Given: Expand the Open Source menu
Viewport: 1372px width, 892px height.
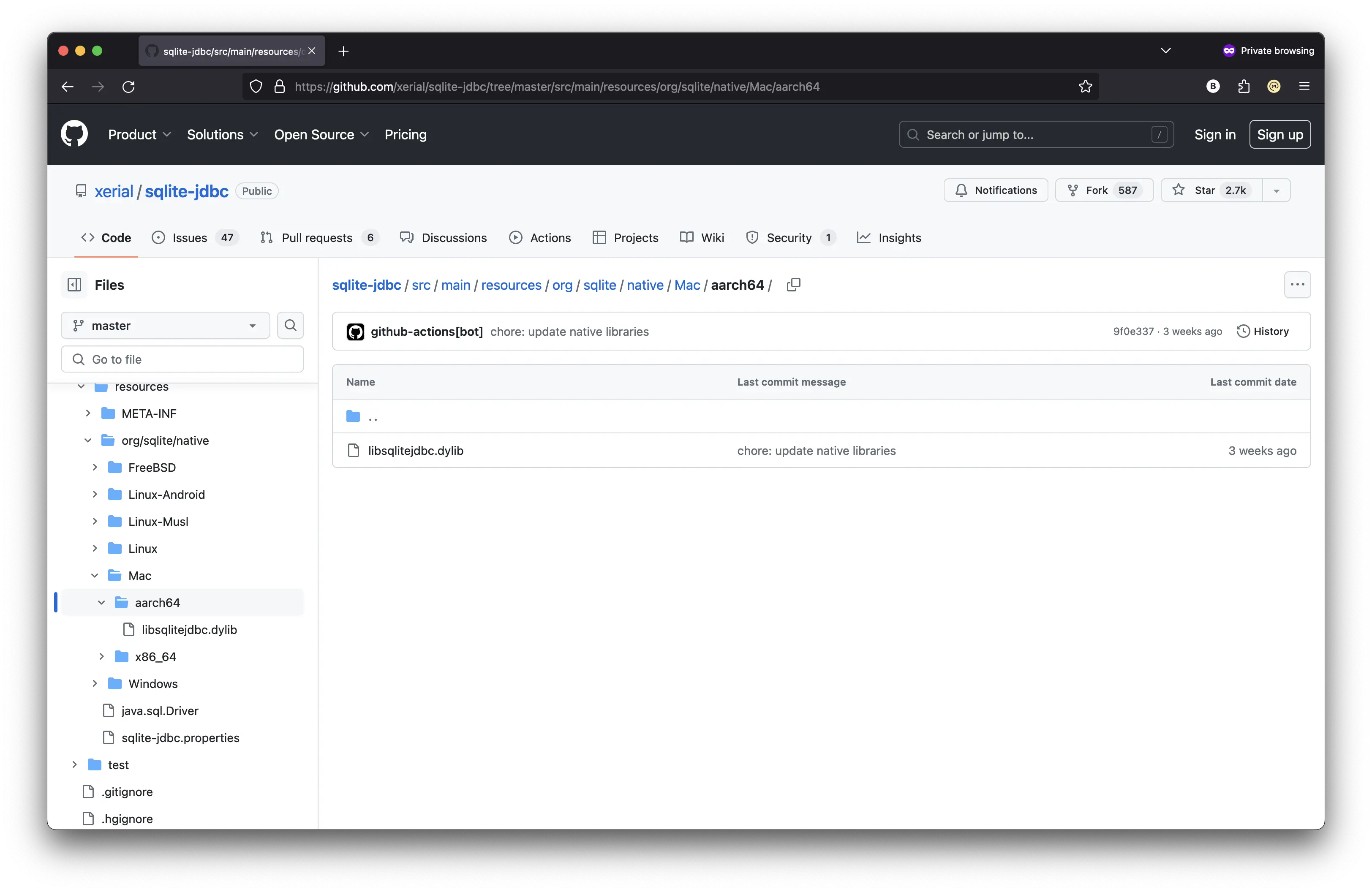Looking at the screenshot, I should coord(322,134).
